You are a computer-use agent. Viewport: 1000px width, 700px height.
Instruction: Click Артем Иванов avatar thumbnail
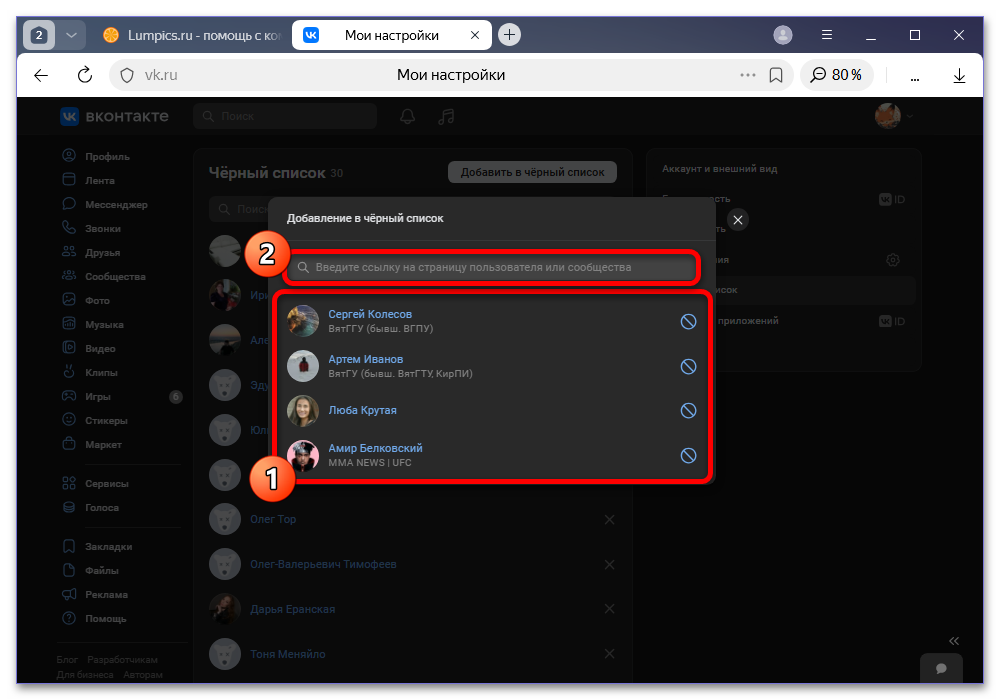tap(303, 366)
